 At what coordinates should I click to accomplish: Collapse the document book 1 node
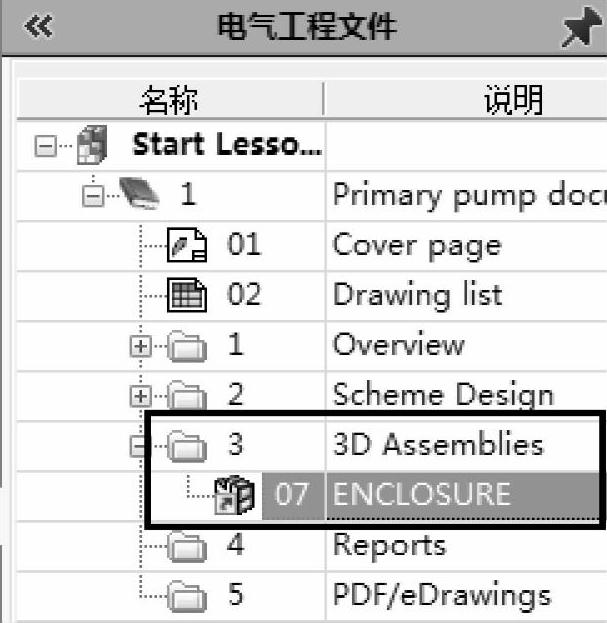pyautogui.click(x=92, y=195)
